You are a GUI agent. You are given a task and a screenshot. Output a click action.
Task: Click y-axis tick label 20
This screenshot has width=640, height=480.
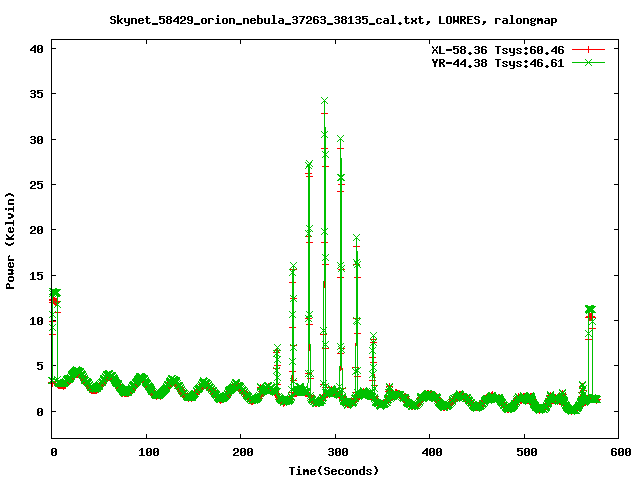point(36,230)
